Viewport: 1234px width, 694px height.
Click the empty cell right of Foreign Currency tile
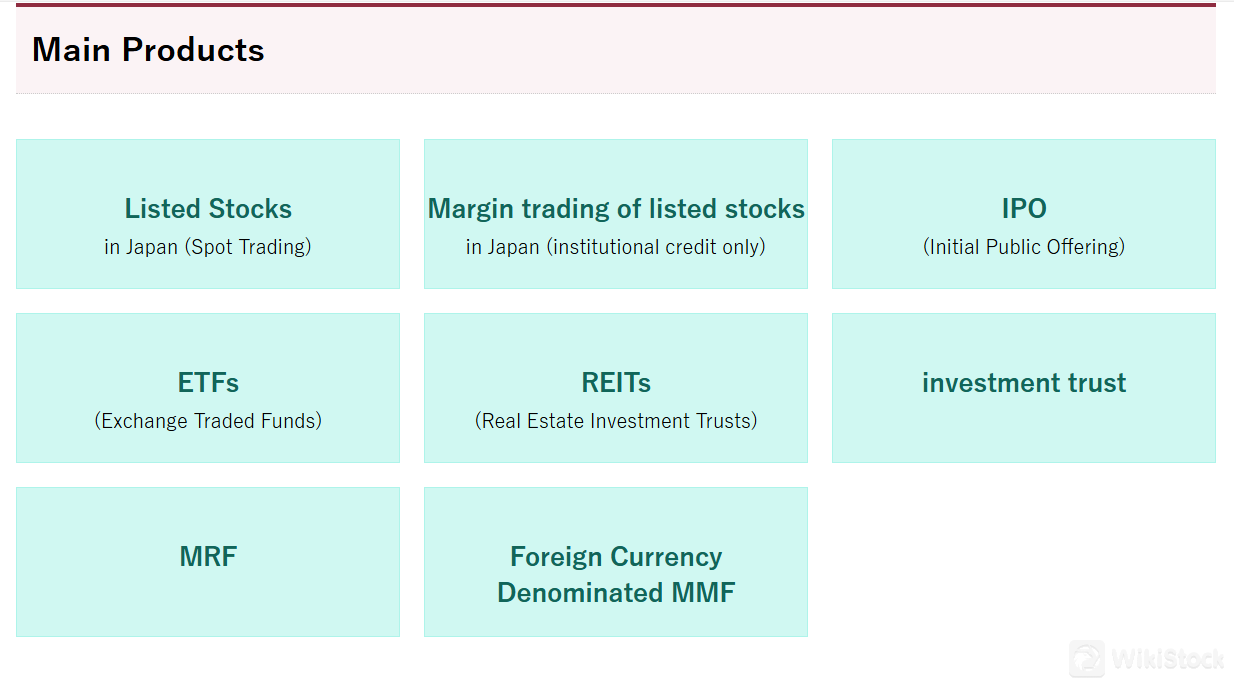pos(1024,562)
